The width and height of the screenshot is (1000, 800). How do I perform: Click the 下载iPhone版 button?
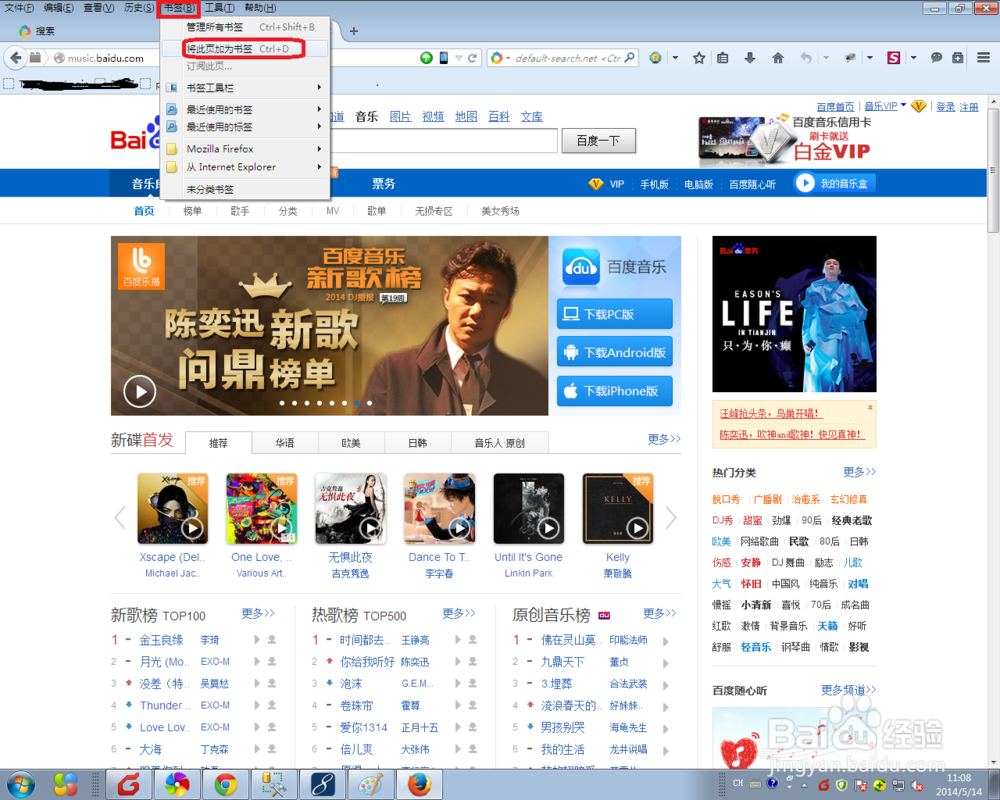tap(615, 390)
